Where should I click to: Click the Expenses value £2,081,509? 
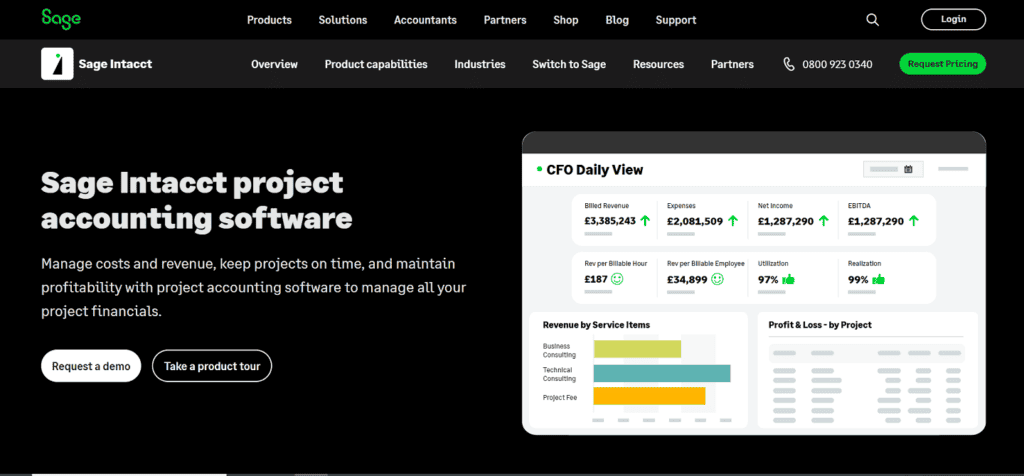click(695, 221)
